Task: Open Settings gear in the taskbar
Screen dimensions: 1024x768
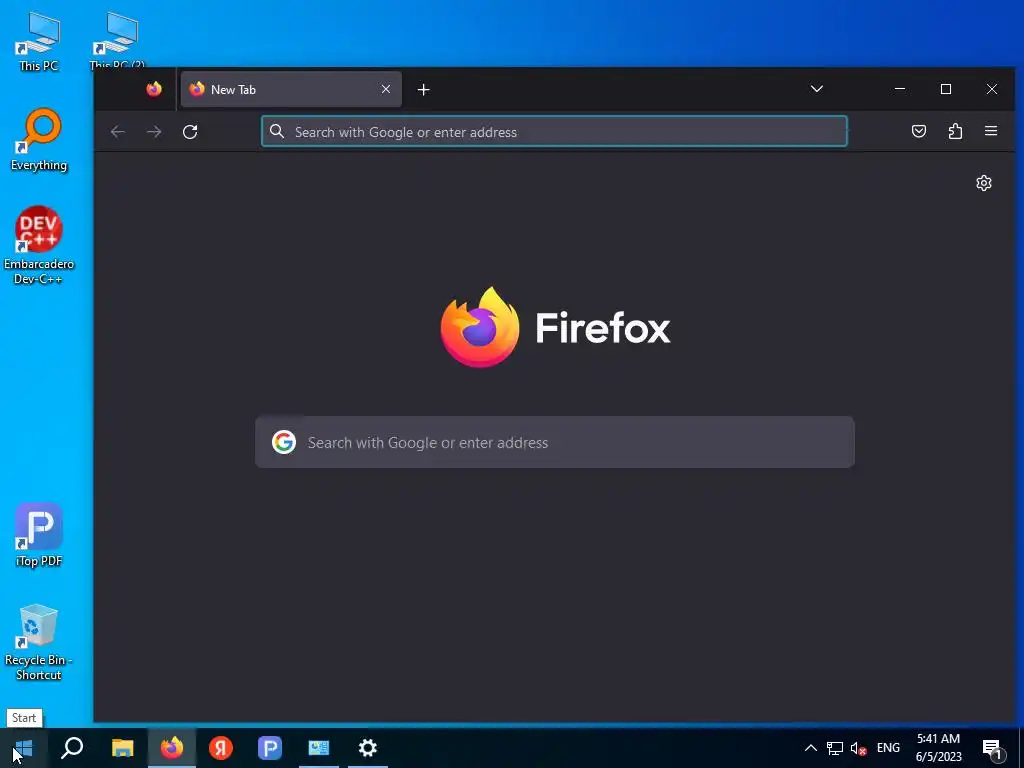Action: (x=368, y=748)
